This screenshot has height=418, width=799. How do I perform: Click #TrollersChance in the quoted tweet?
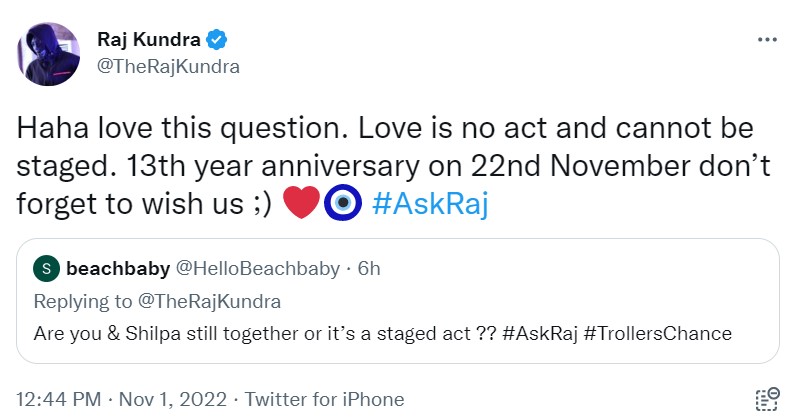pyautogui.click(x=658, y=333)
